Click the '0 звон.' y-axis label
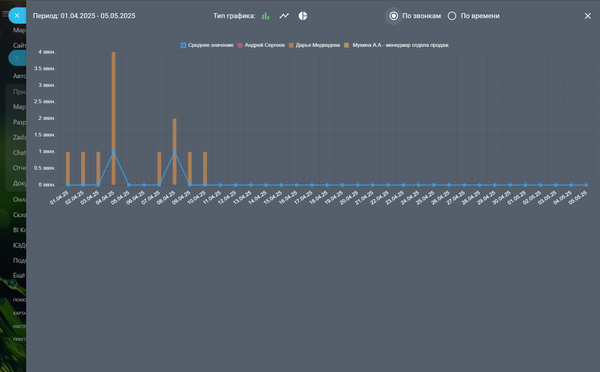 pos(47,185)
